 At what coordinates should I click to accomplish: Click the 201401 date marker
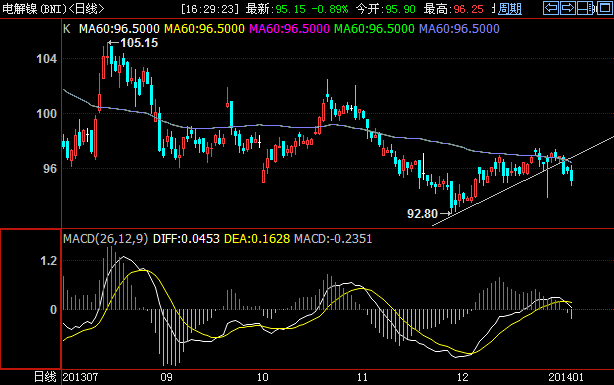(x=566, y=377)
